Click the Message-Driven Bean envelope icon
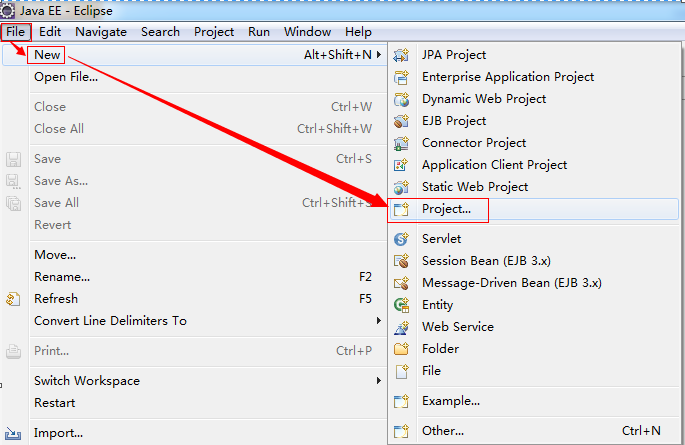The image size is (685, 445). tap(401, 283)
